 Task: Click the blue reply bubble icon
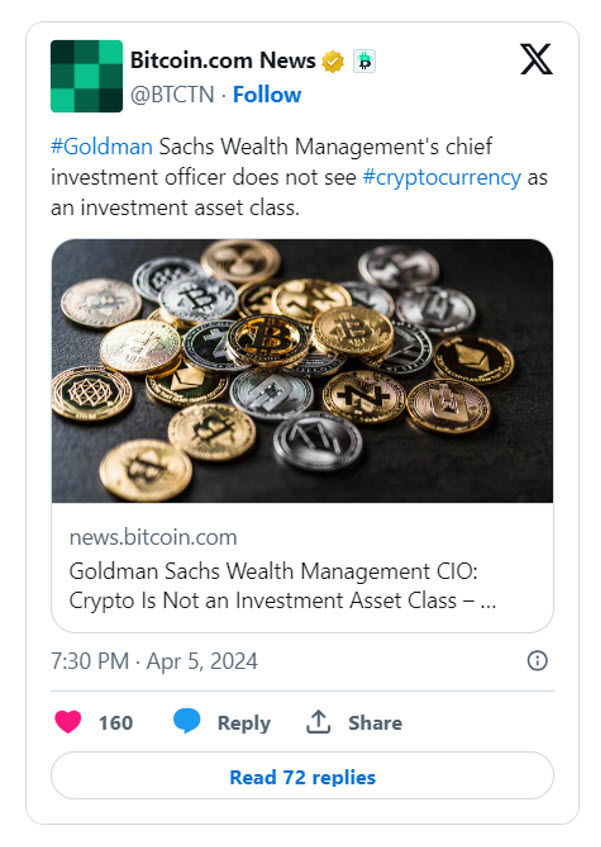coord(186,722)
